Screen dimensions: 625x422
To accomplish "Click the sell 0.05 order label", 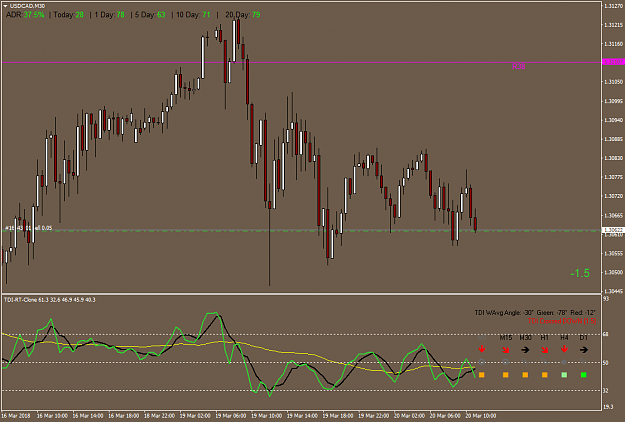I will pyautogui.click(x=28, y=228).
